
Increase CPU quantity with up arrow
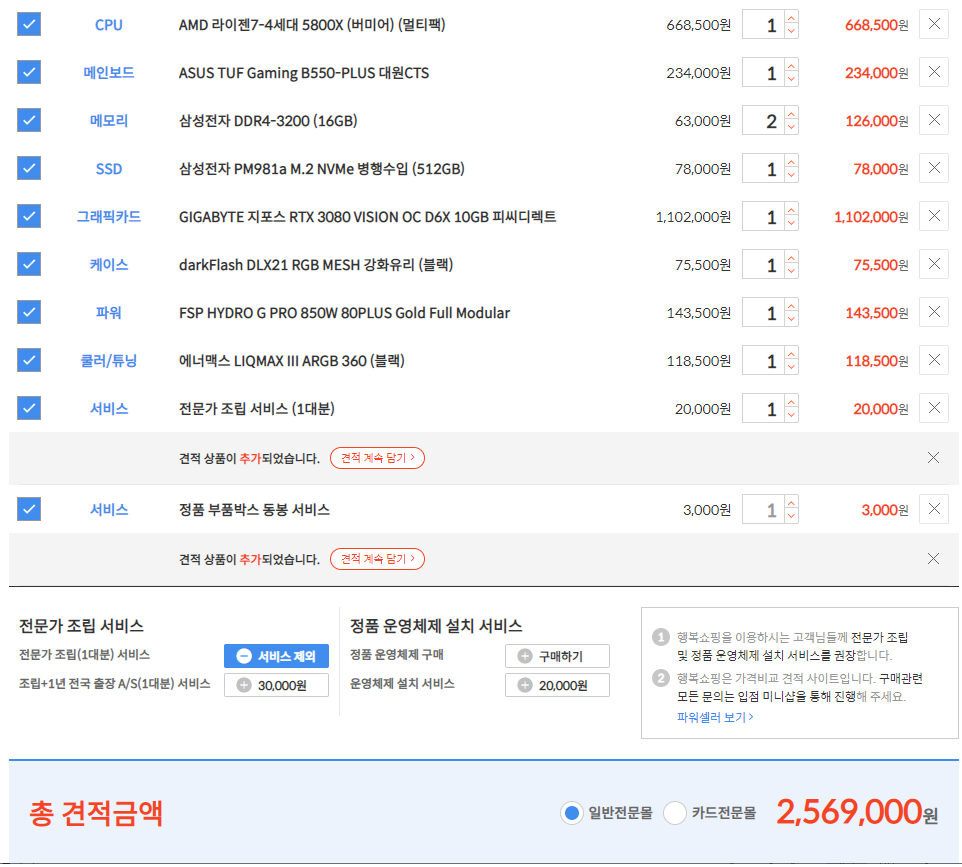pyautogui.click(x=791, y=18)
